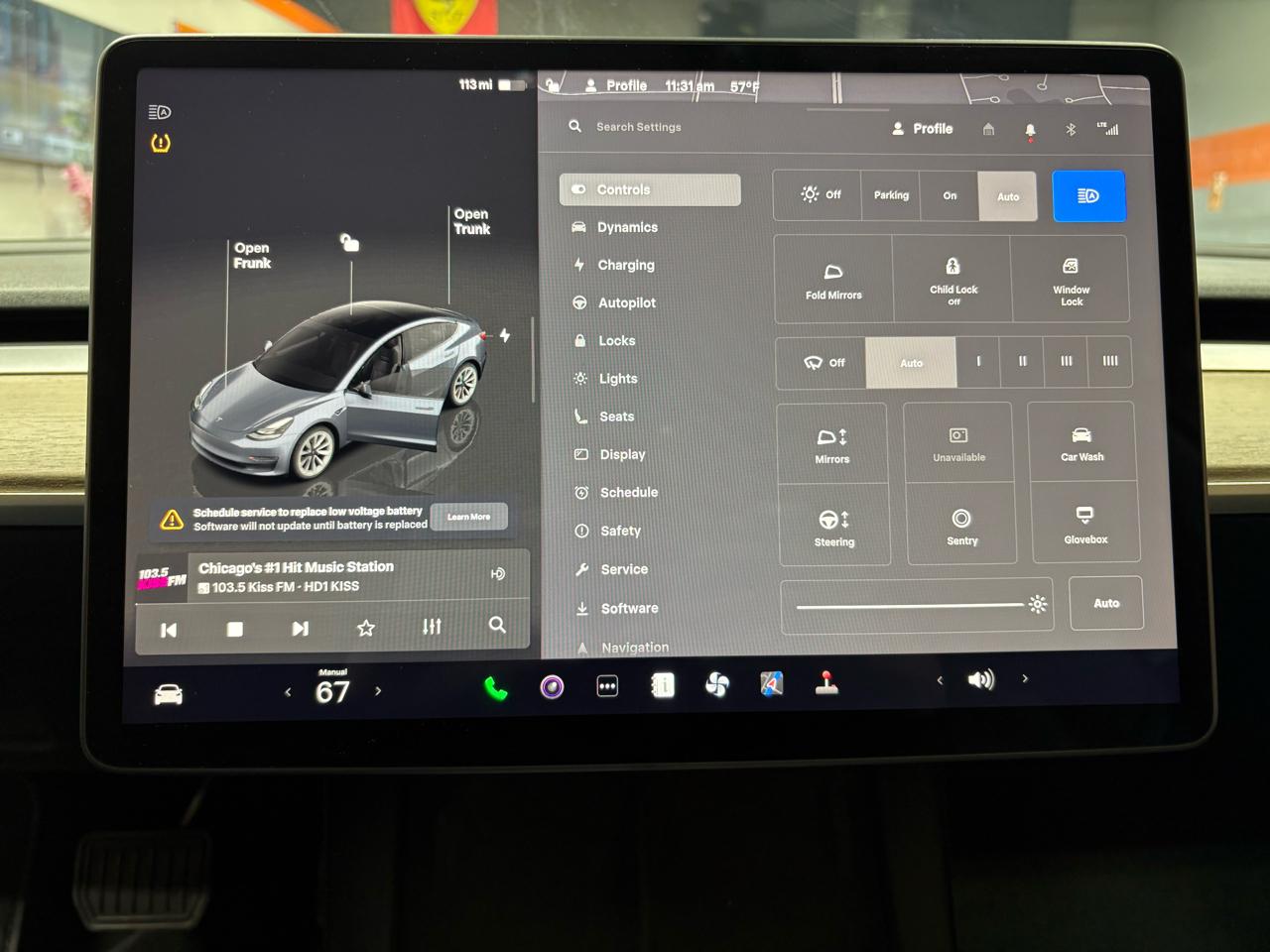
Task: Decrease volume with left chevron
Action: [x=940, y=680]
